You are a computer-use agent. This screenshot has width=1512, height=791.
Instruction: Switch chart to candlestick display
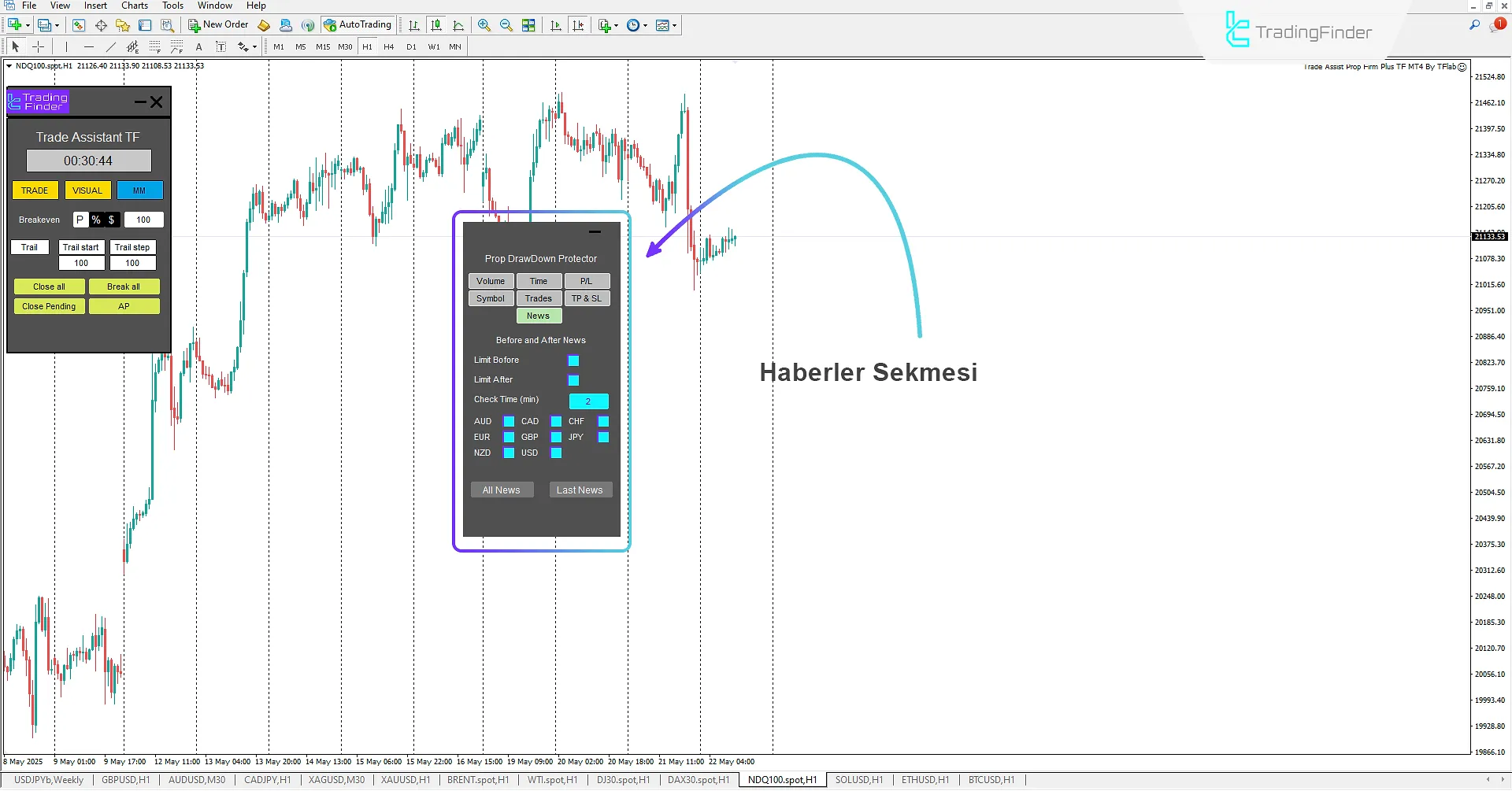pyautogui.click(x=435, y=24)
